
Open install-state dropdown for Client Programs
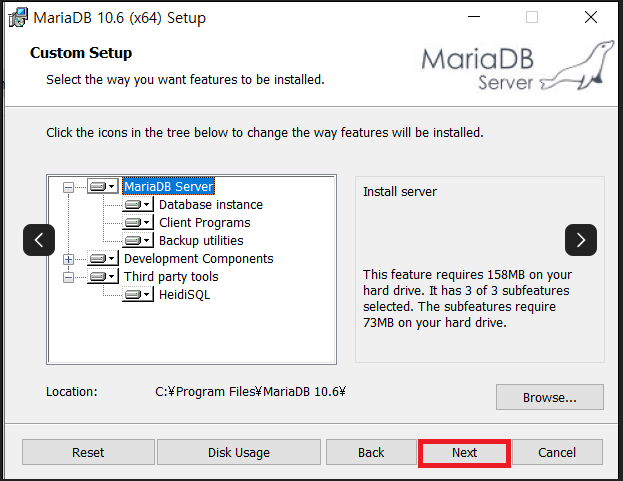[x=137, y=222]
